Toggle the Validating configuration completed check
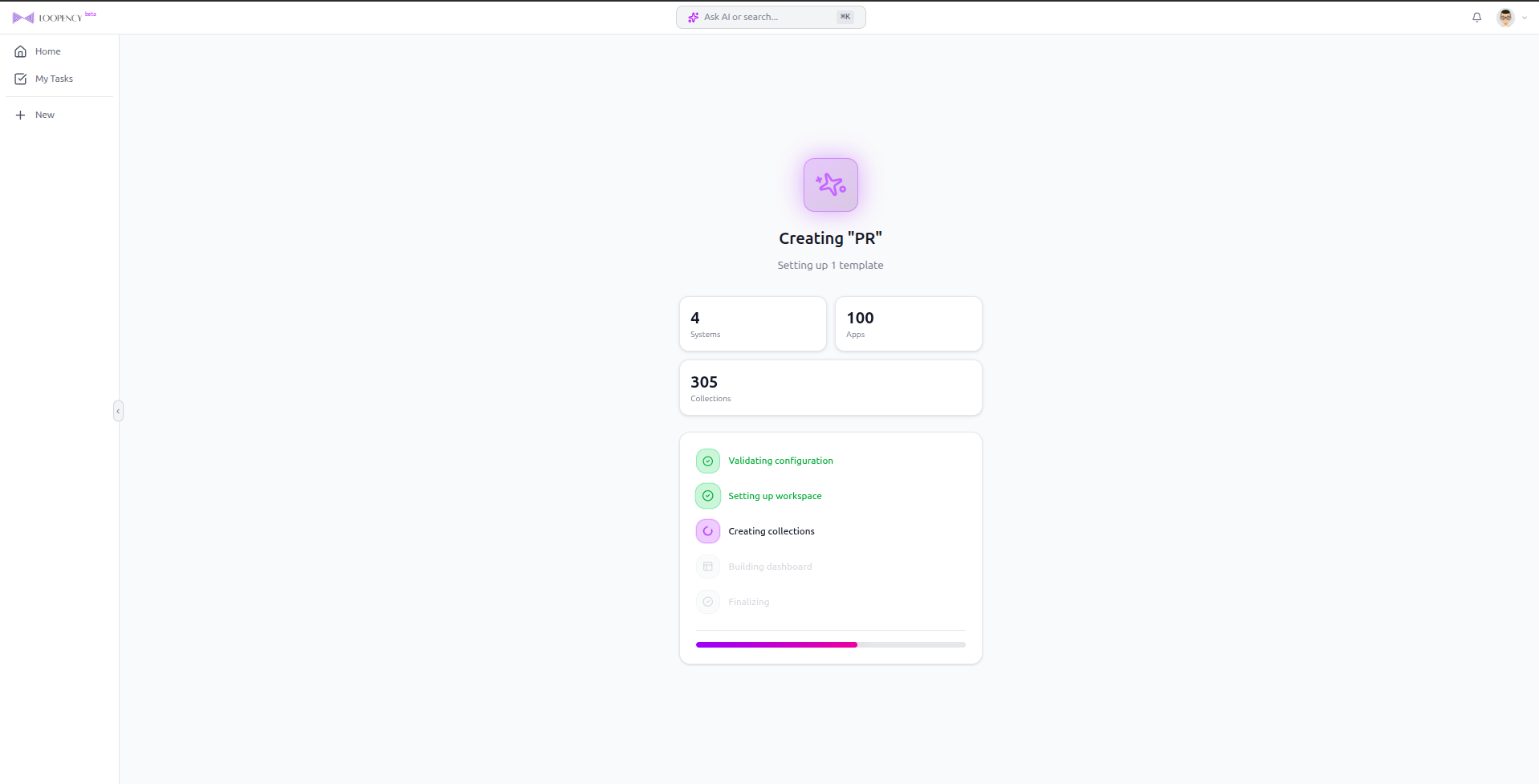Image resolution: width=1539 pixels, height=784 pixels. point(707,460)
